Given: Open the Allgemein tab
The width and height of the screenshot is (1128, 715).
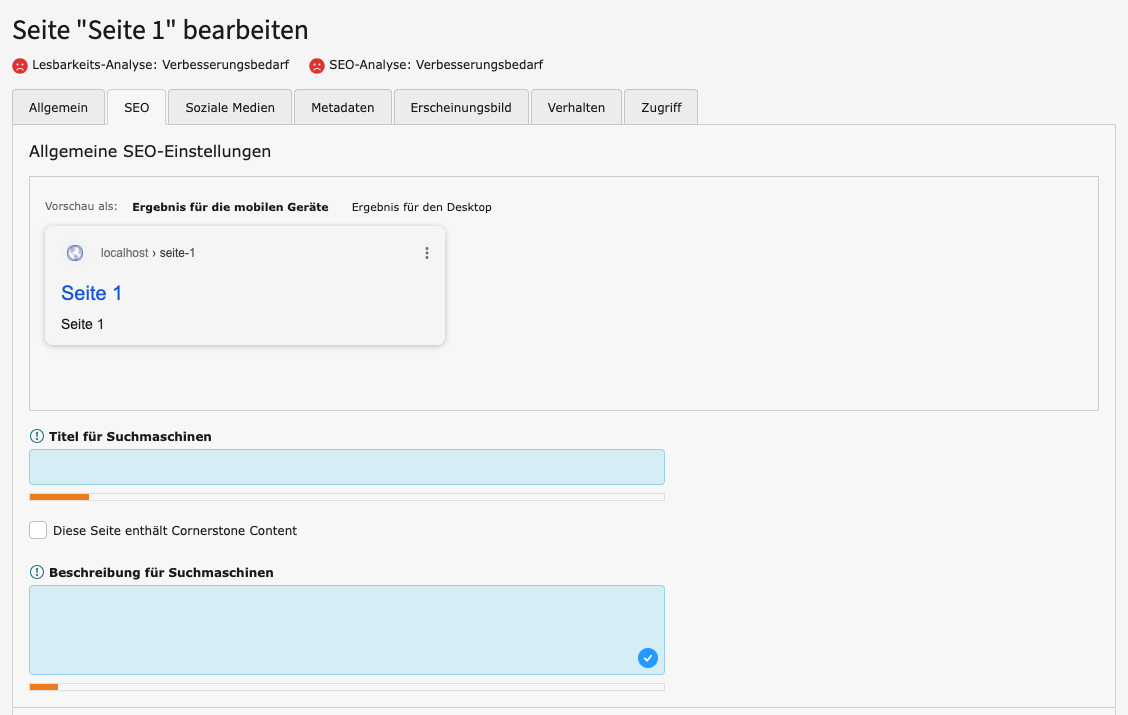Looking at the screenshot, I should pos(58,107).
